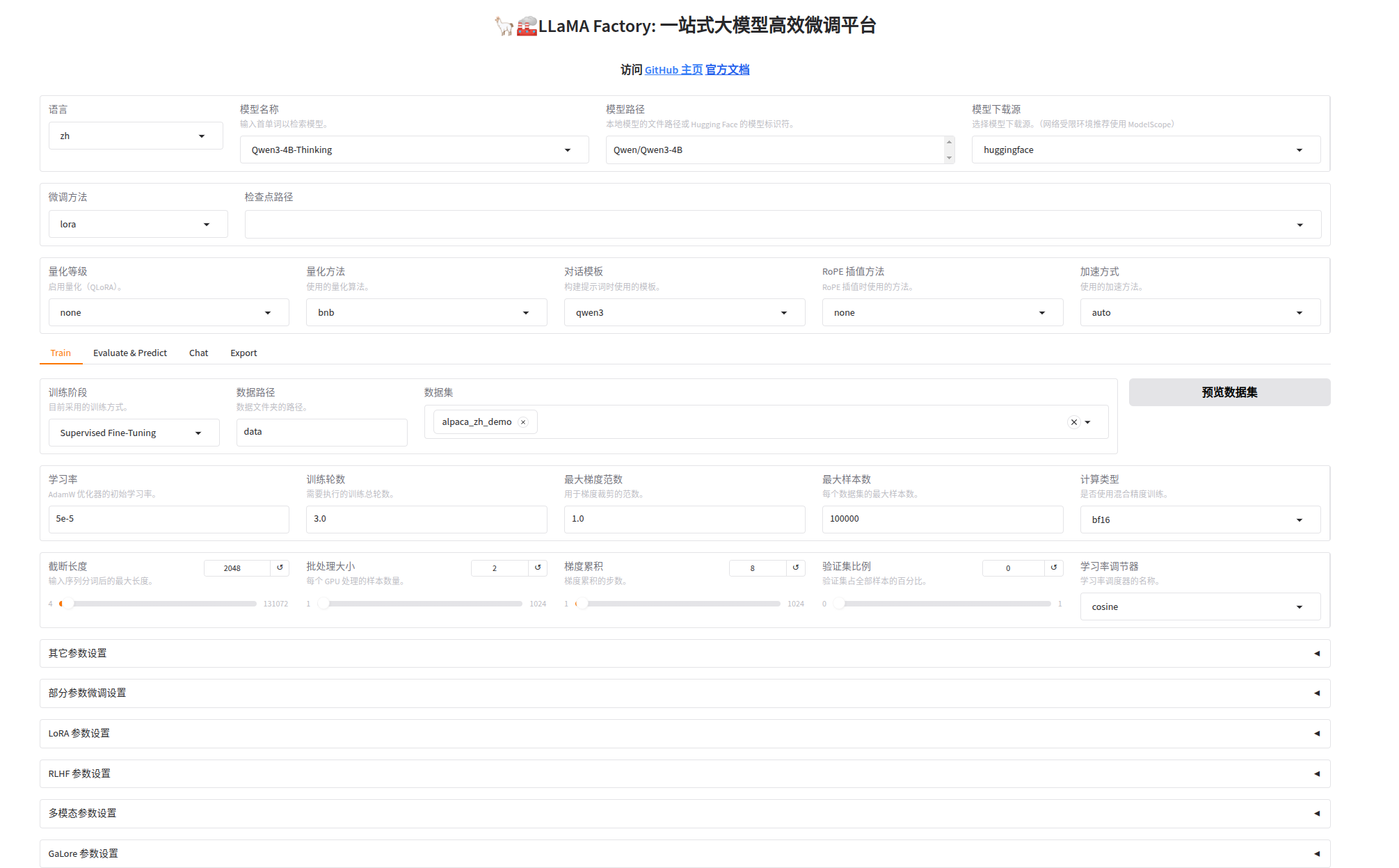Open the 计算类型 bf16 dropdown
This screenshot has width=1399, height=868.
tap(1199, 520)
